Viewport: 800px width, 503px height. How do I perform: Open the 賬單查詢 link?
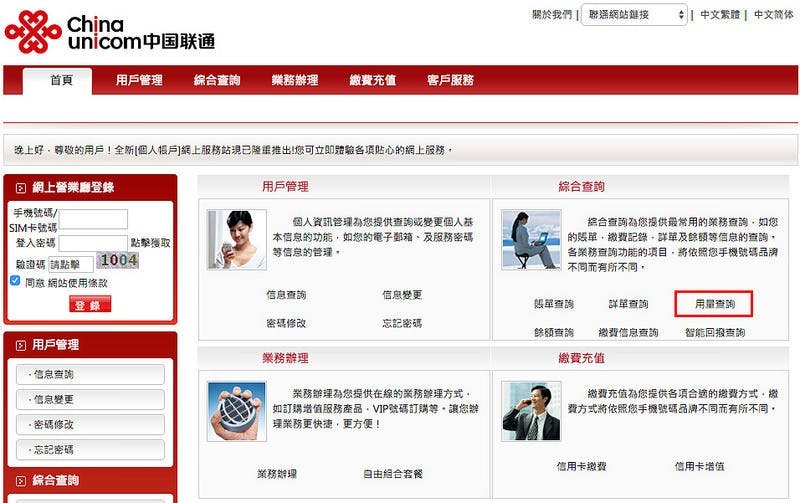point(554,304)
